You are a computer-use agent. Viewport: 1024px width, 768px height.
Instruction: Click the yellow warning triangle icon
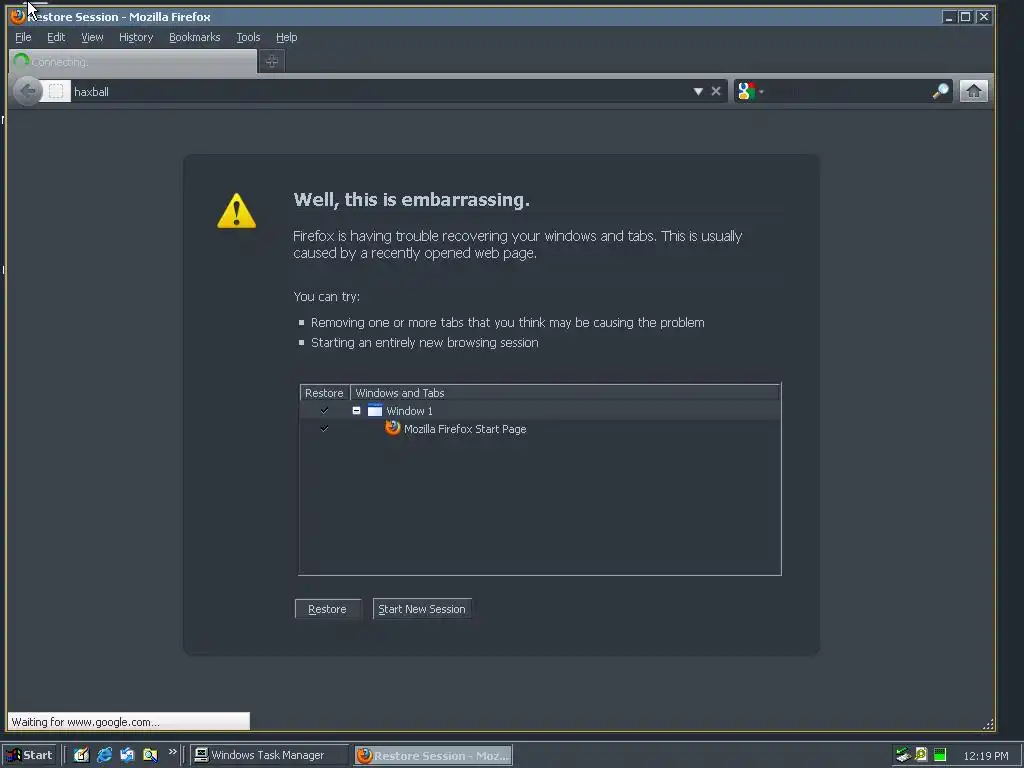tap(236, 211)
